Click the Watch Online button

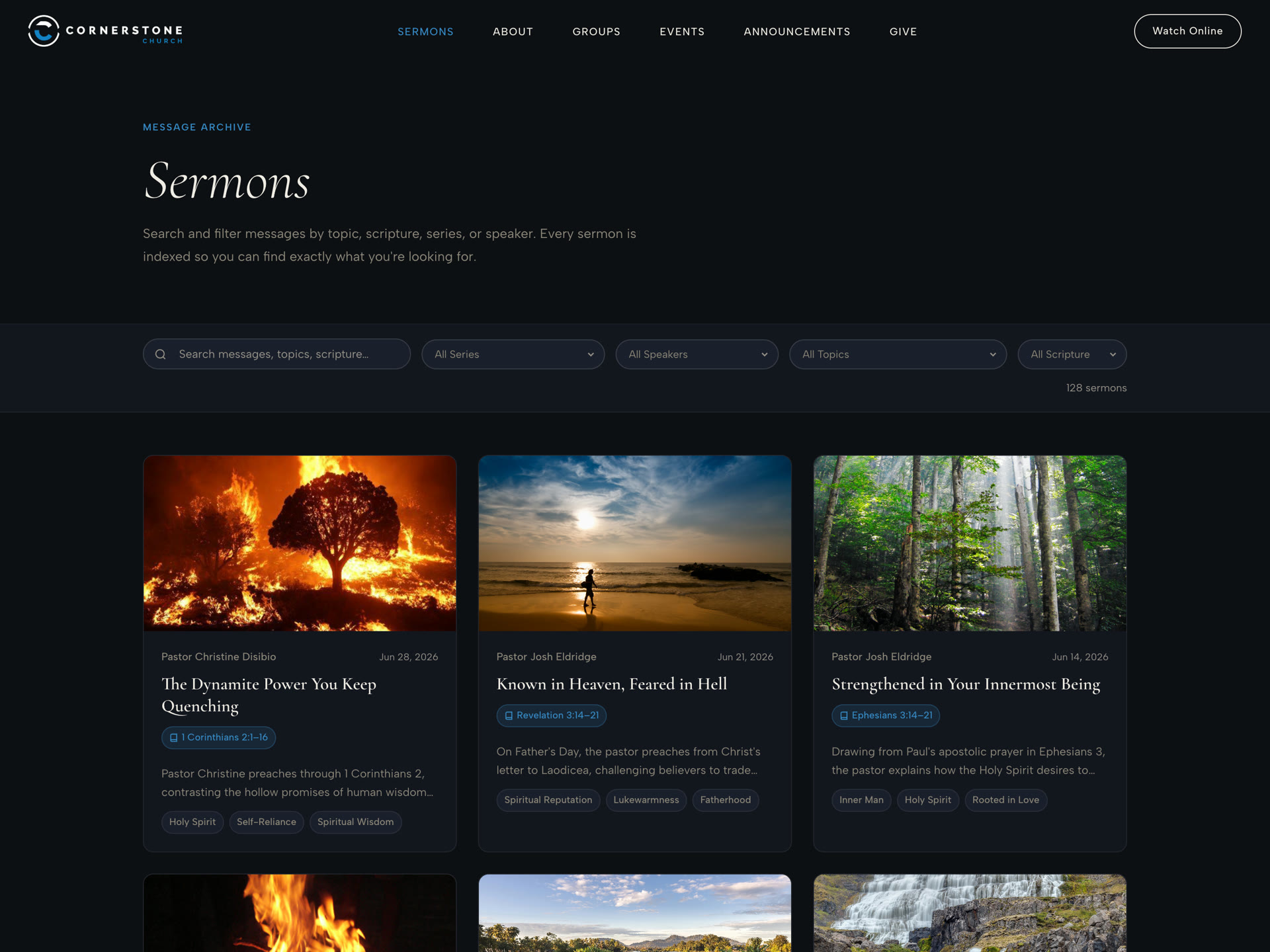1187,31
